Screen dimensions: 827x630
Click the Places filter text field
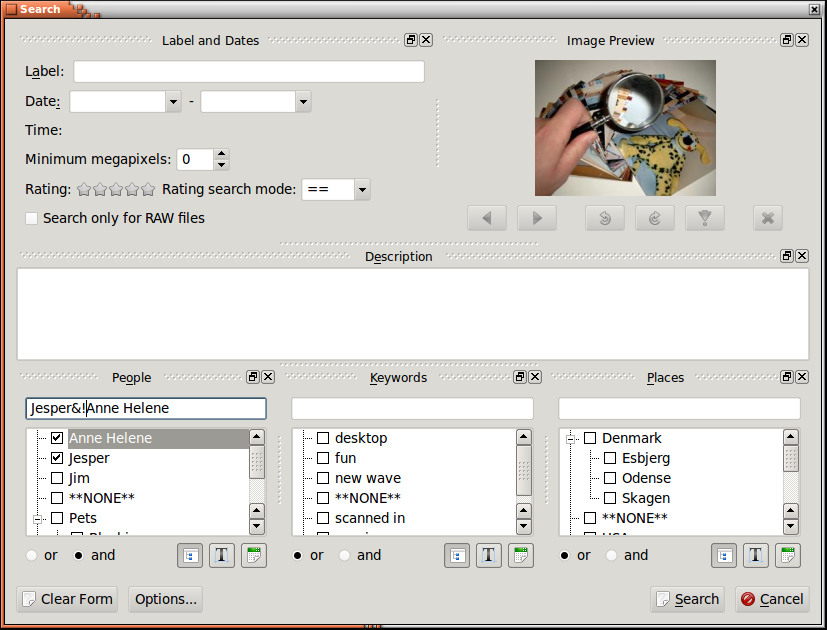(679, 408)
